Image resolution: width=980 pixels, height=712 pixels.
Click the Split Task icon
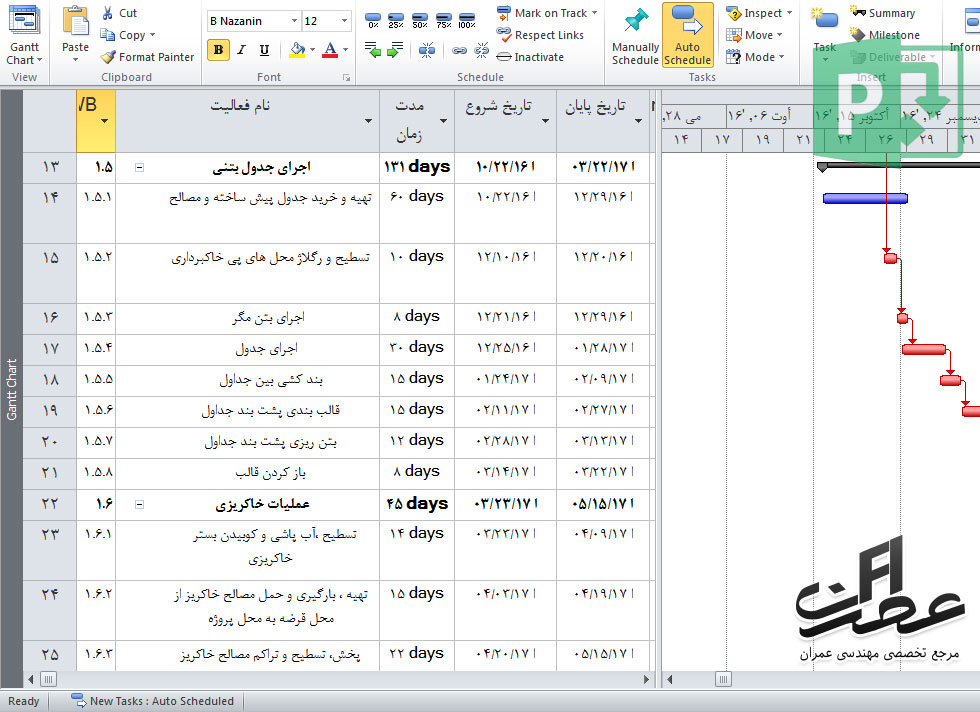coord(427,50)
